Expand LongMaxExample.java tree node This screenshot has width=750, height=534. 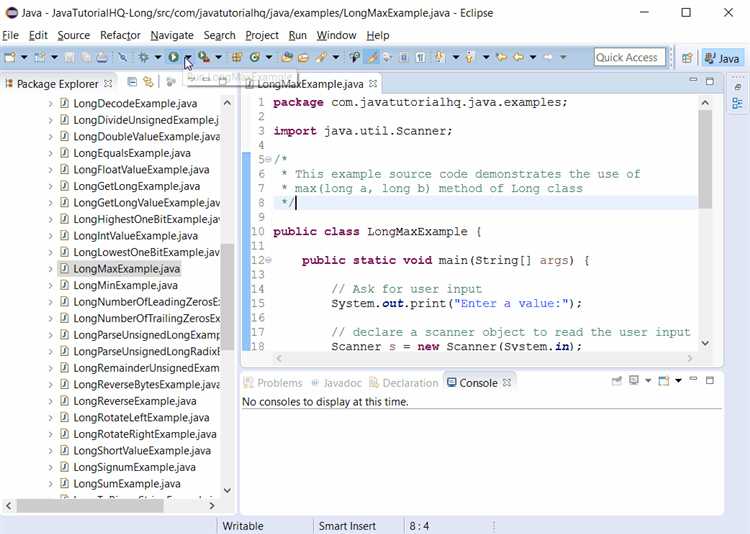[51, 269]
